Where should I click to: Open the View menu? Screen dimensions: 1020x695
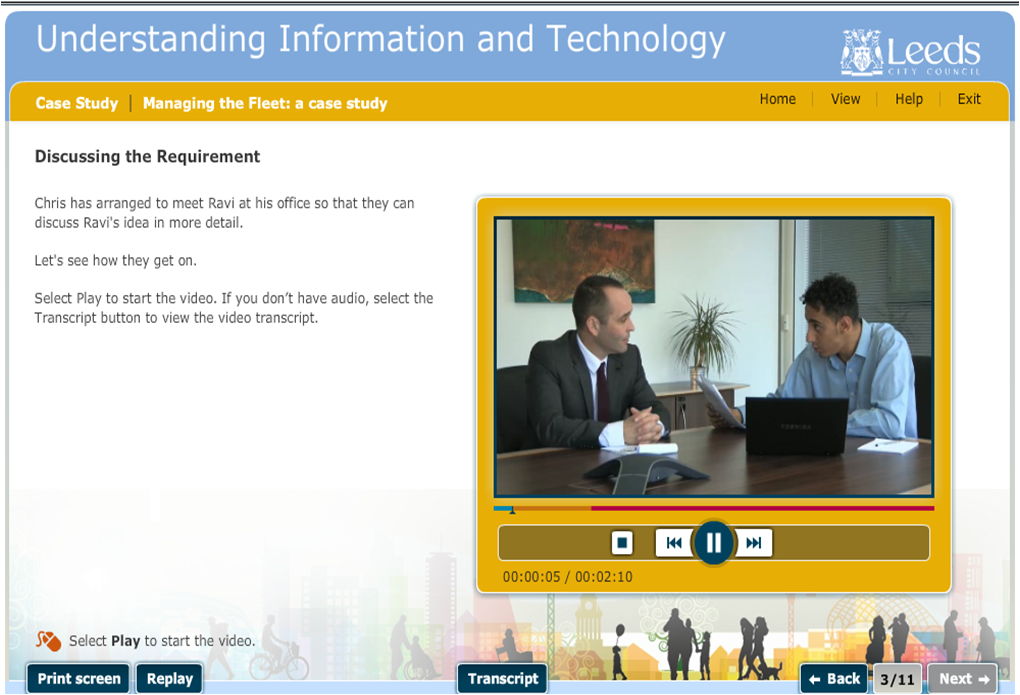tap(845, 99)
